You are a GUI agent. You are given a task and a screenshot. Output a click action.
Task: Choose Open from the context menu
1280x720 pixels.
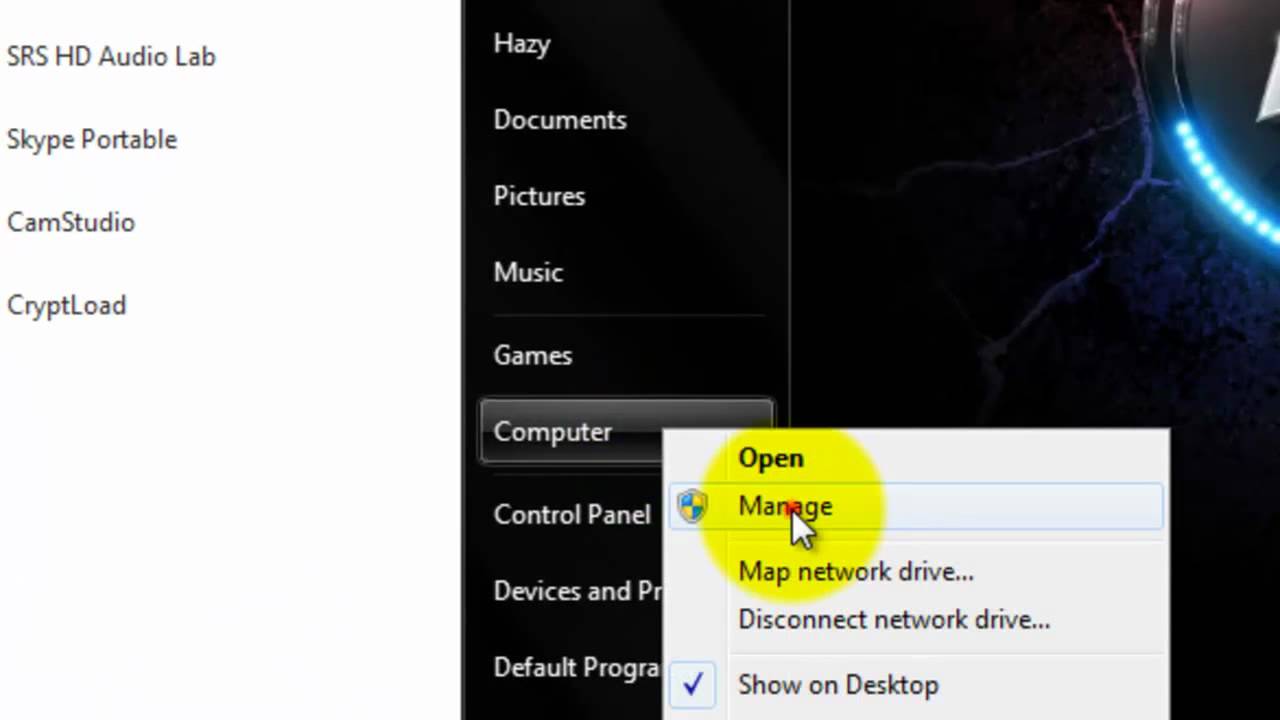(x=770, y=458)
